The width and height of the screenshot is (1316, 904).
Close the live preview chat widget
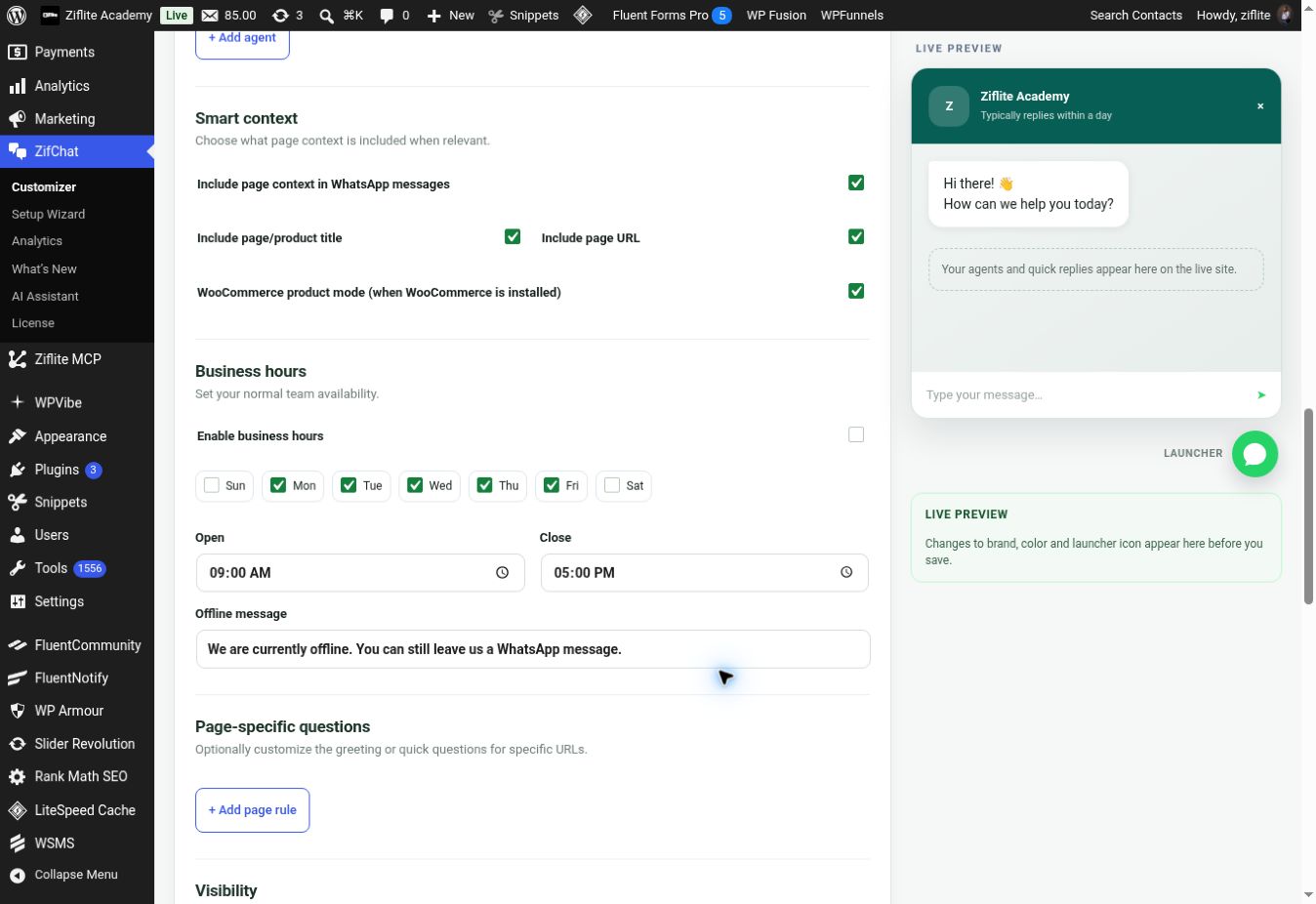point(1260,106)
